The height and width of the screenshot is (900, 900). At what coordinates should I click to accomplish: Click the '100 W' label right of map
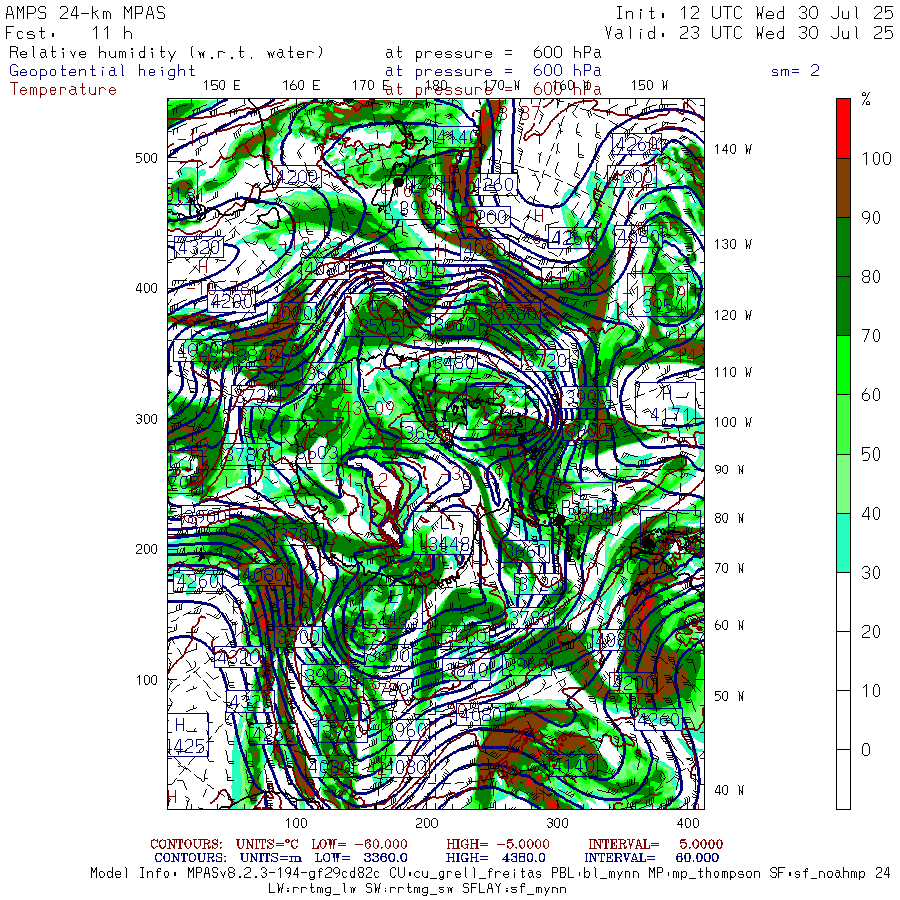click(x=733, y=422)
